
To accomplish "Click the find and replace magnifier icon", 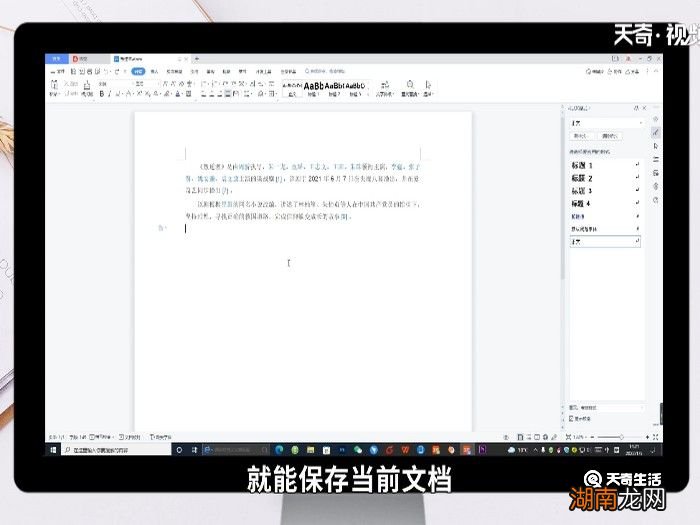I will [x=410, y=84].
